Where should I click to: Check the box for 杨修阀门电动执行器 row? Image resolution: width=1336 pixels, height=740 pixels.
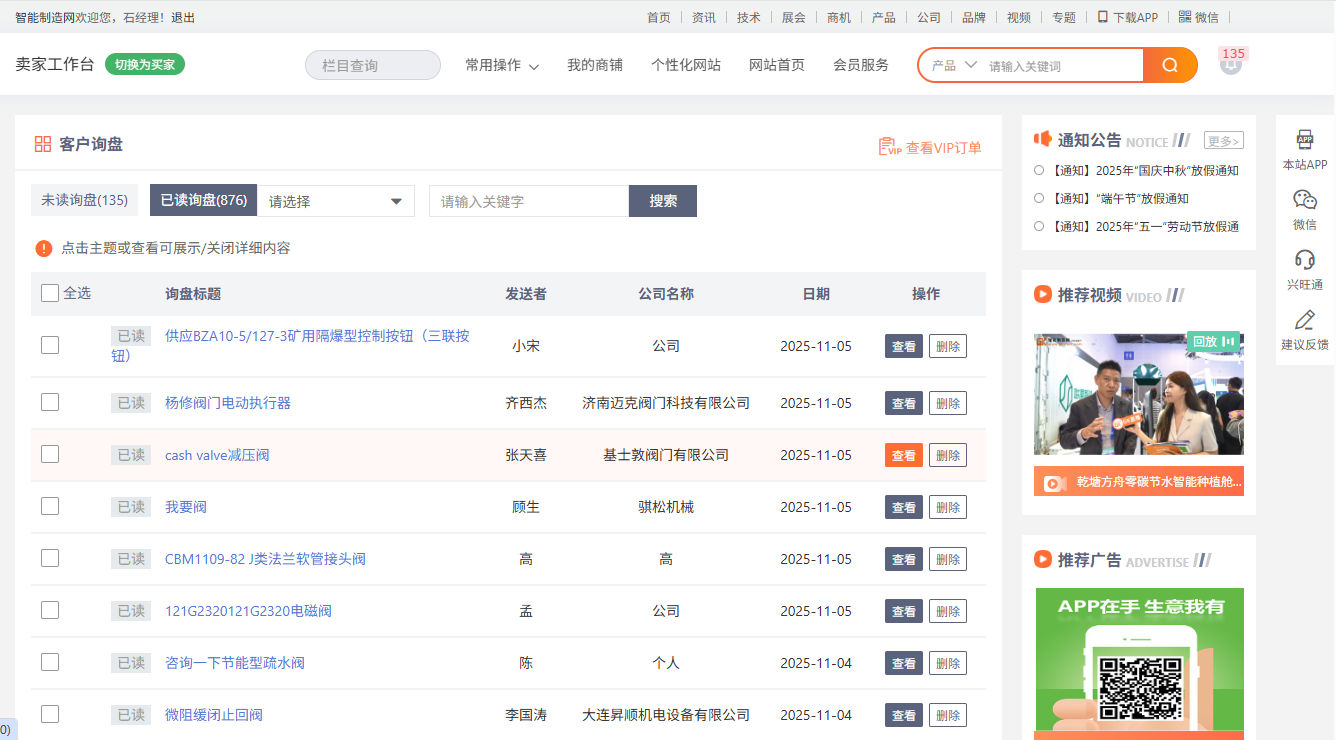click(x=50, y=402)
